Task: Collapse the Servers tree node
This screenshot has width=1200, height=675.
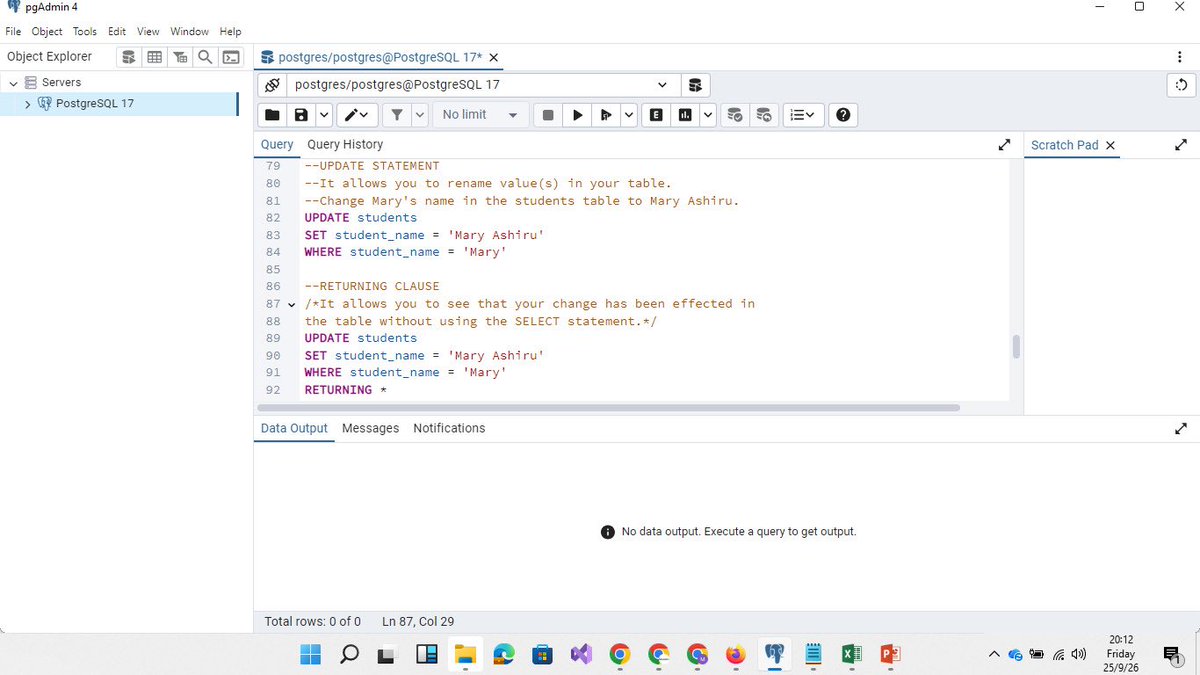Action: tap(14, 82)
